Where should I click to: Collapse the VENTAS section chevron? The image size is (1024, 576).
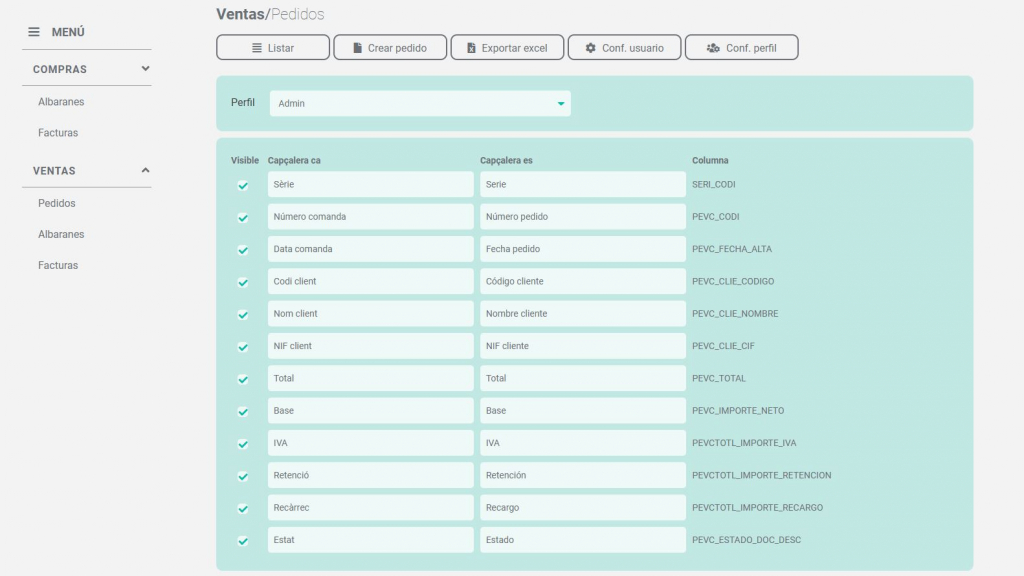pos(145,170)
